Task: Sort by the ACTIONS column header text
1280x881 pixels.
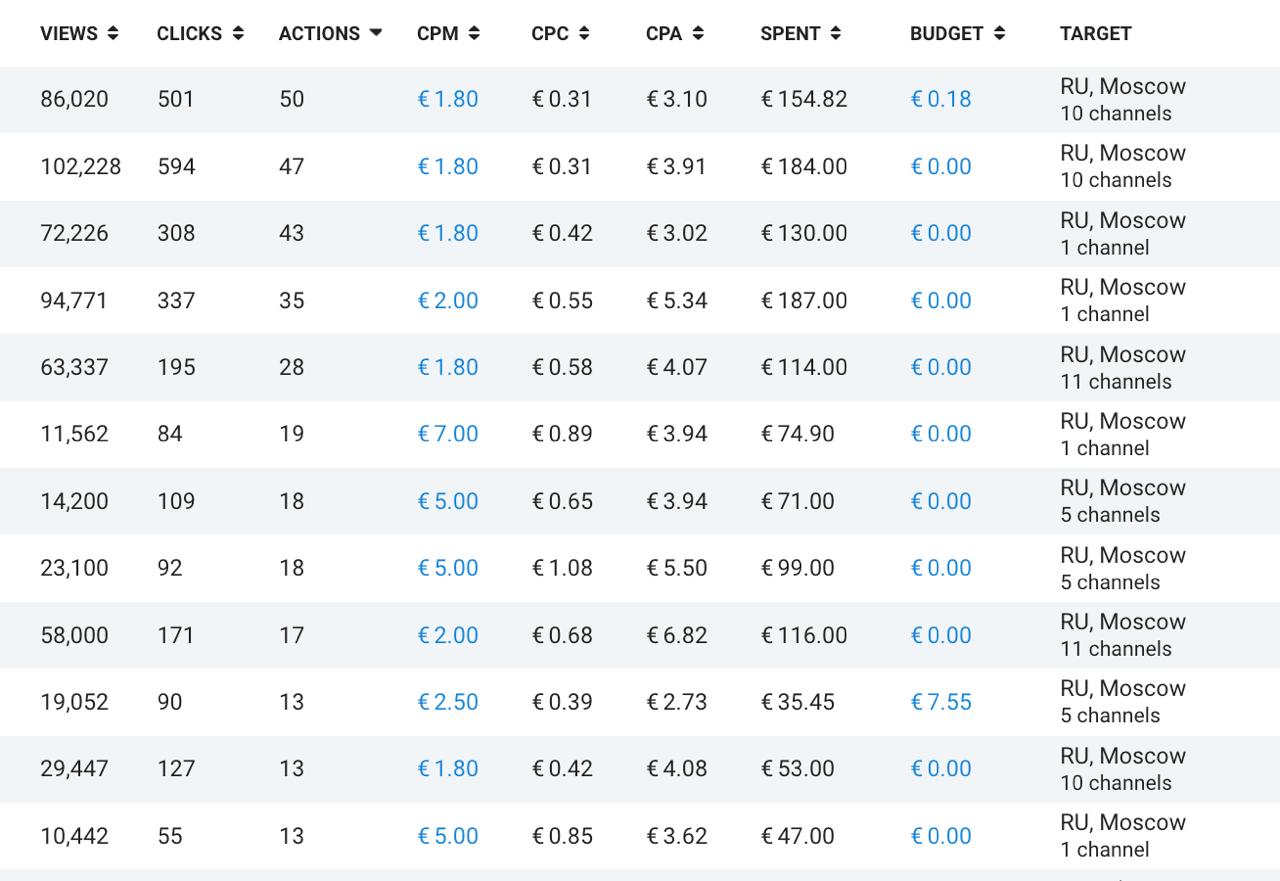Action: (319, 33)
